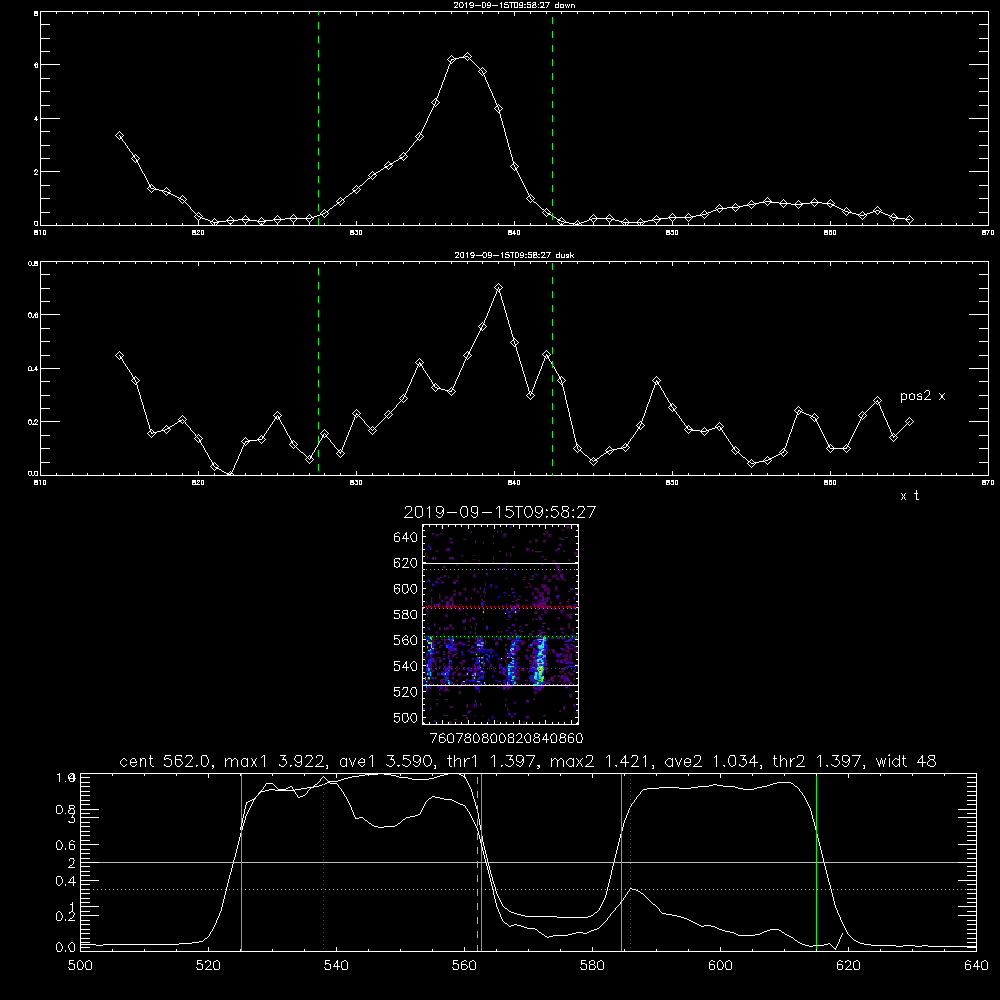Click the heatmap spectrogram image

click(x=501, y=624)
